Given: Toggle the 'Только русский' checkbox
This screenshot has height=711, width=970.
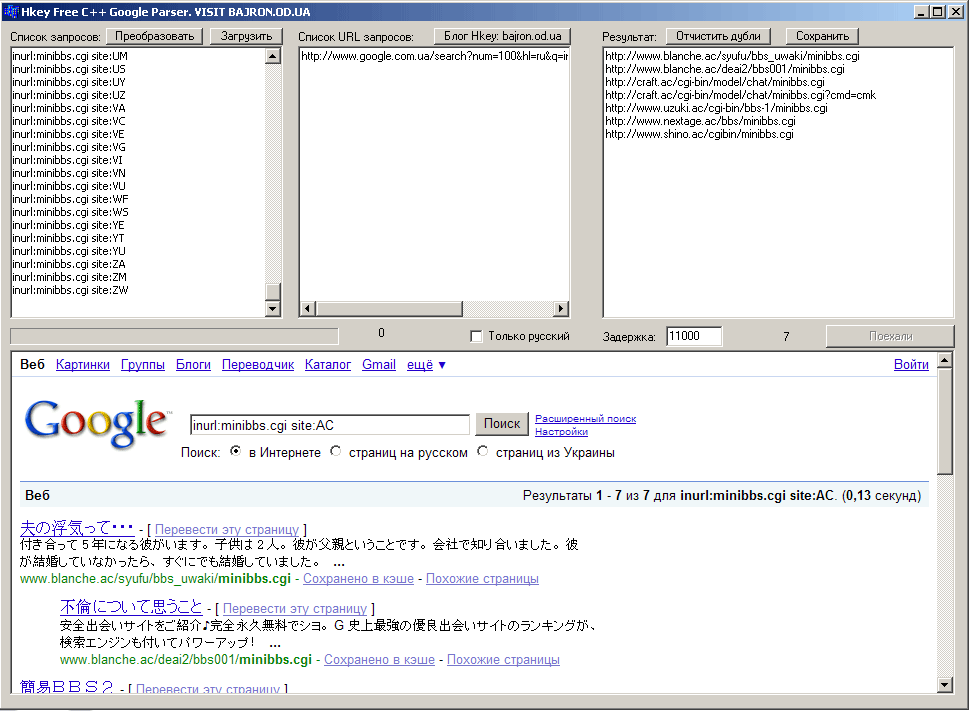Looking at the screenshot, I should (476, 336).
